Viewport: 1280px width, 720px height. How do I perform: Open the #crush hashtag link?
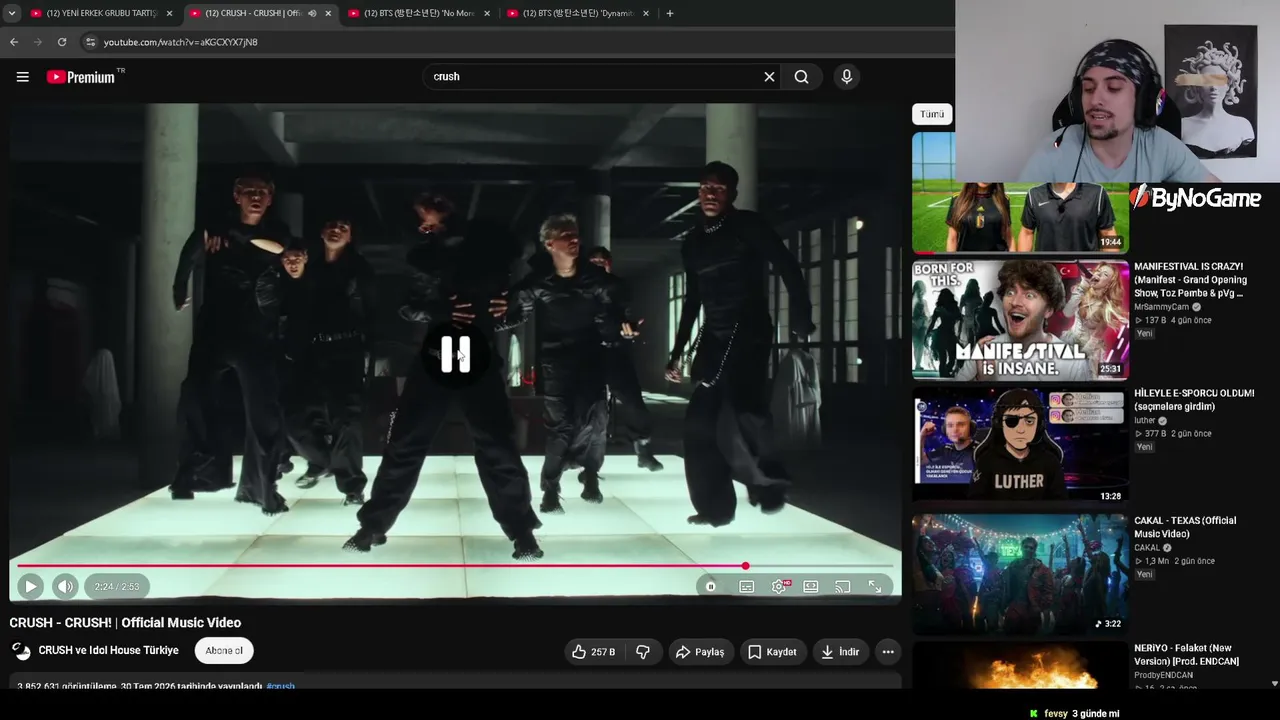click(x=281, y=686)
